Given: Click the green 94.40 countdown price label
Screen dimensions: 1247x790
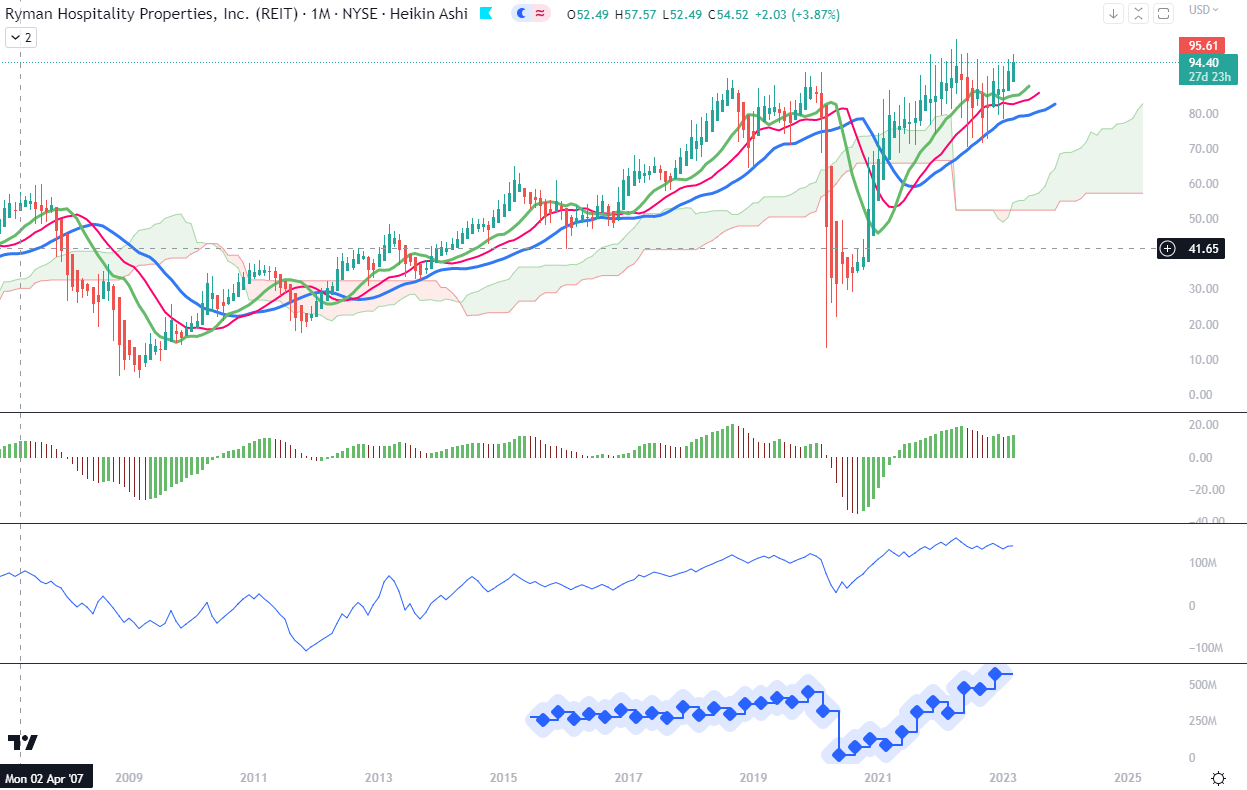Looking at the screenshot, I should (x=1208, y=69).
